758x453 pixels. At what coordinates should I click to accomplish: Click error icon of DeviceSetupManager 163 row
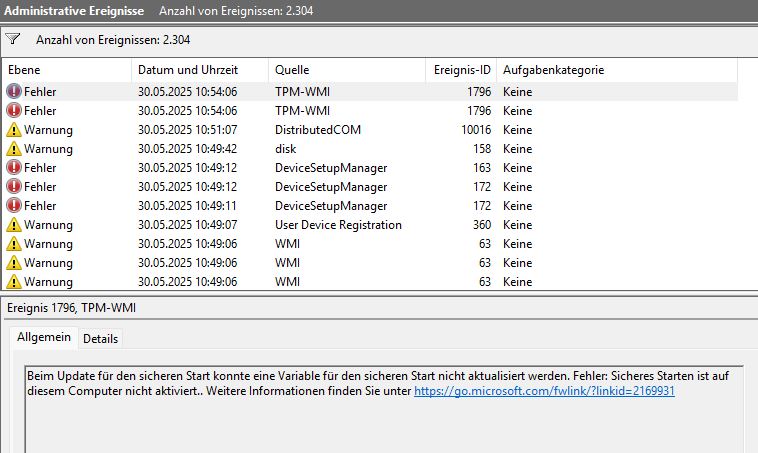pyautogui.click(x=14, y=167)
